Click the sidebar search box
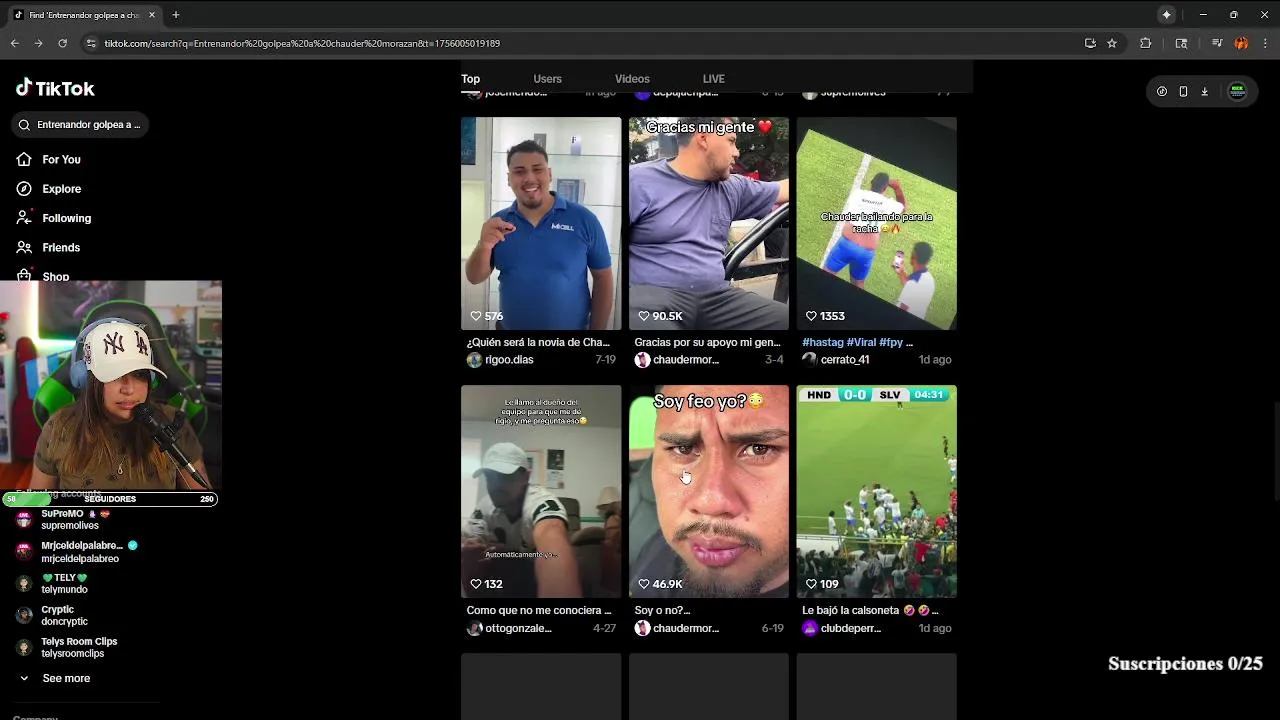1280x720 pixels. point(80,124)
